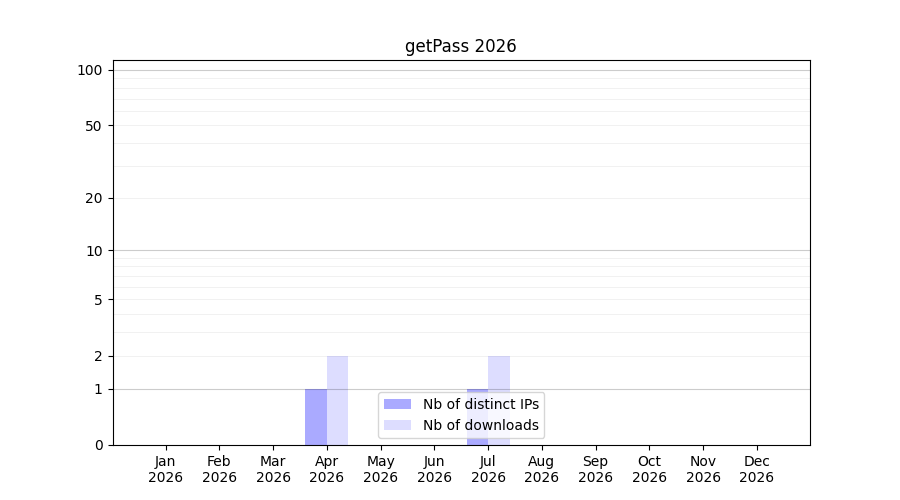Viewport: 900px width, 500px height.
Task: Click the Mar 2026 axis label
Action: [x=273, y=469]
